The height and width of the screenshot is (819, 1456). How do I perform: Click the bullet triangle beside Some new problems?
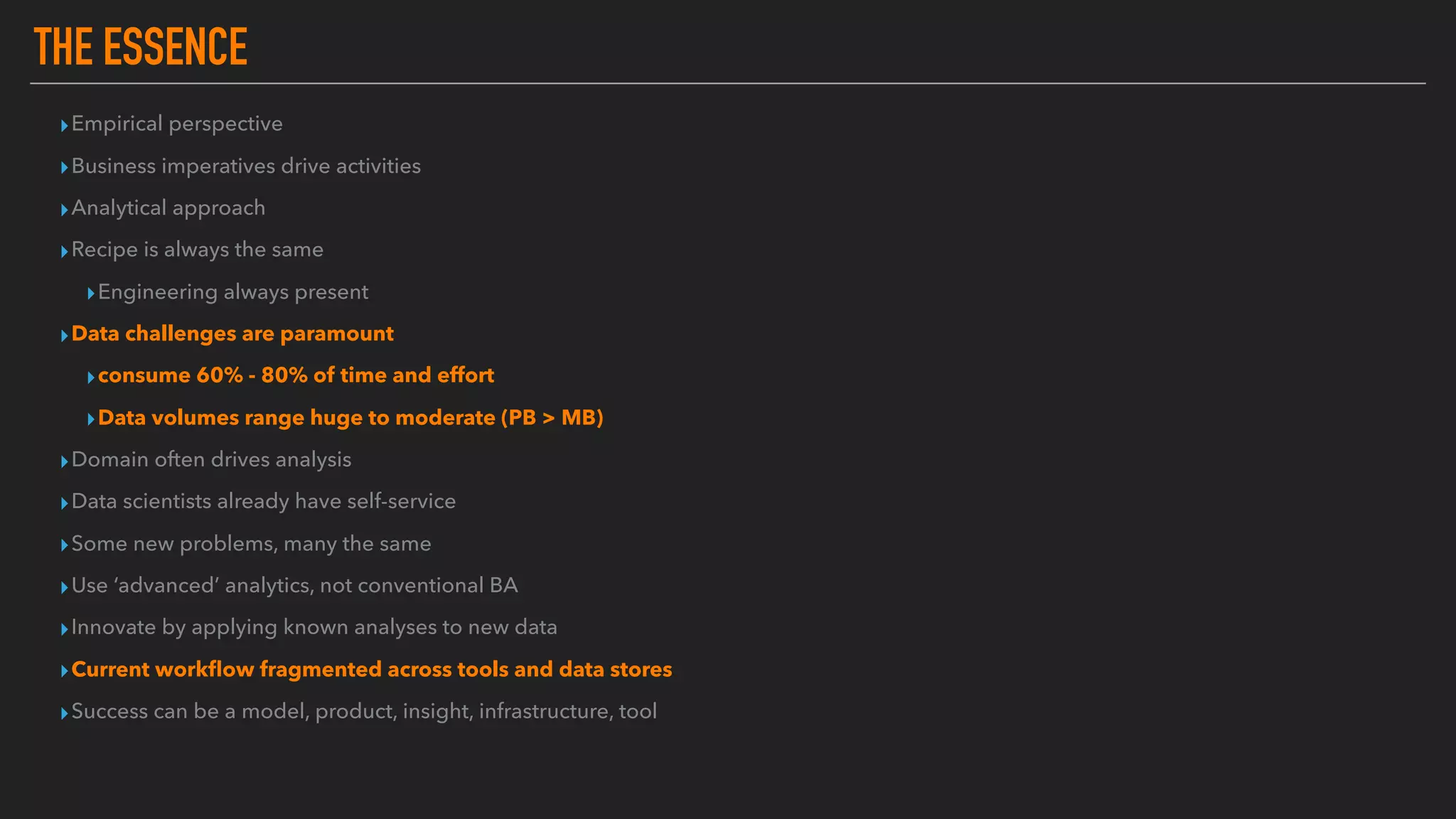click(x=65, y=545)
